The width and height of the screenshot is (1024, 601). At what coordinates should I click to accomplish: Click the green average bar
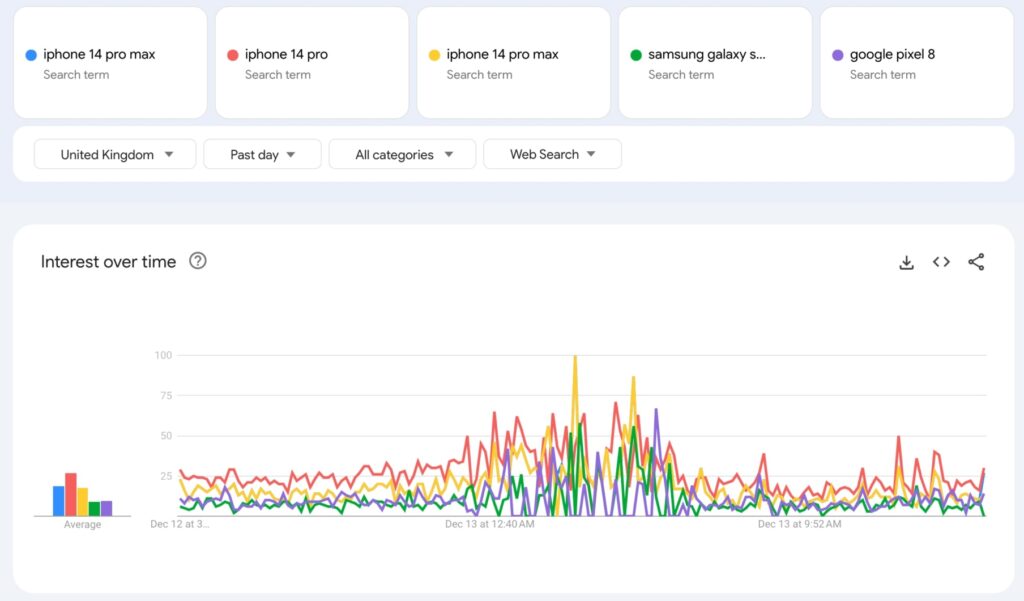point(94,509)
